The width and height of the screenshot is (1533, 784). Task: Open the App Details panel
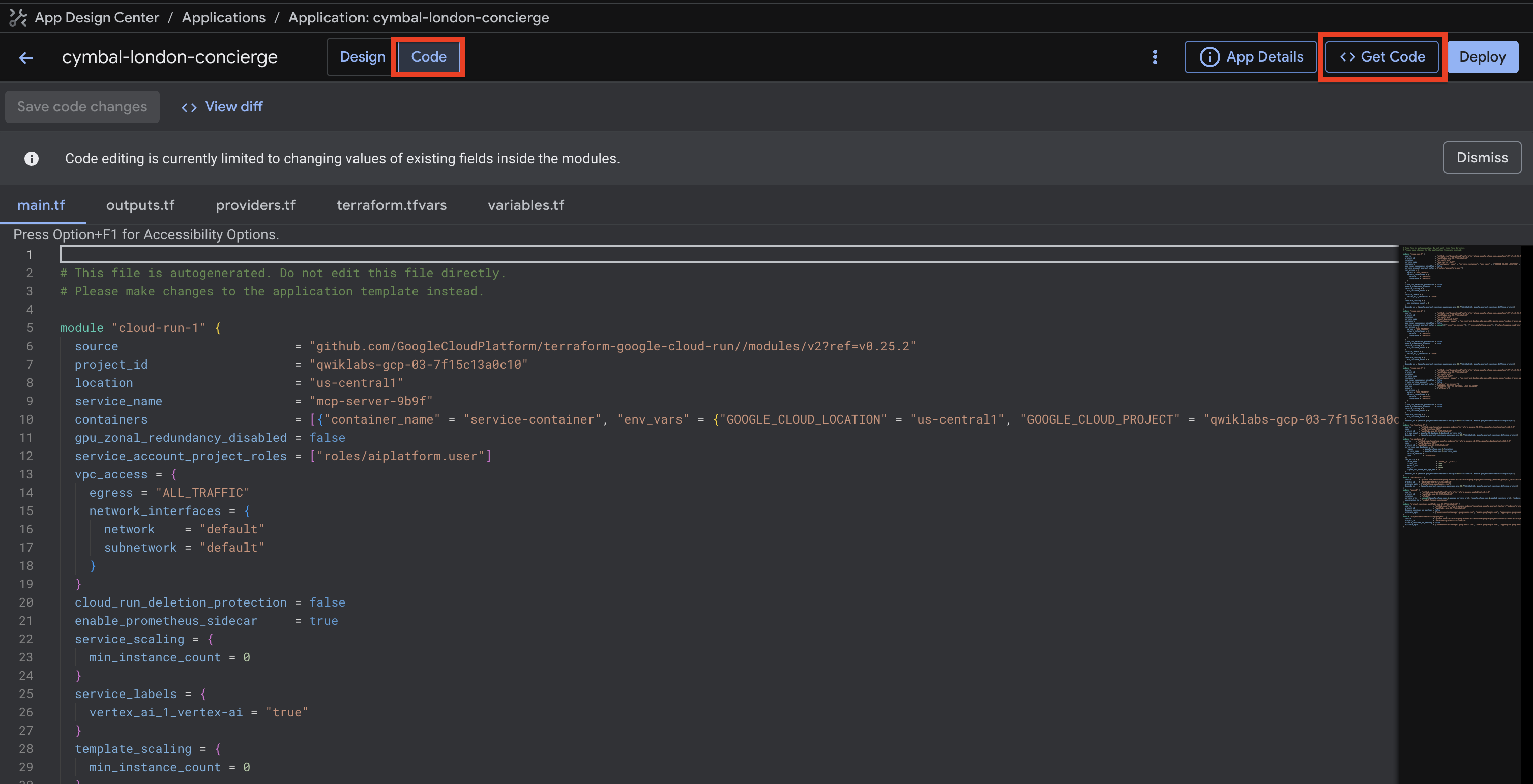(1250, 57)
